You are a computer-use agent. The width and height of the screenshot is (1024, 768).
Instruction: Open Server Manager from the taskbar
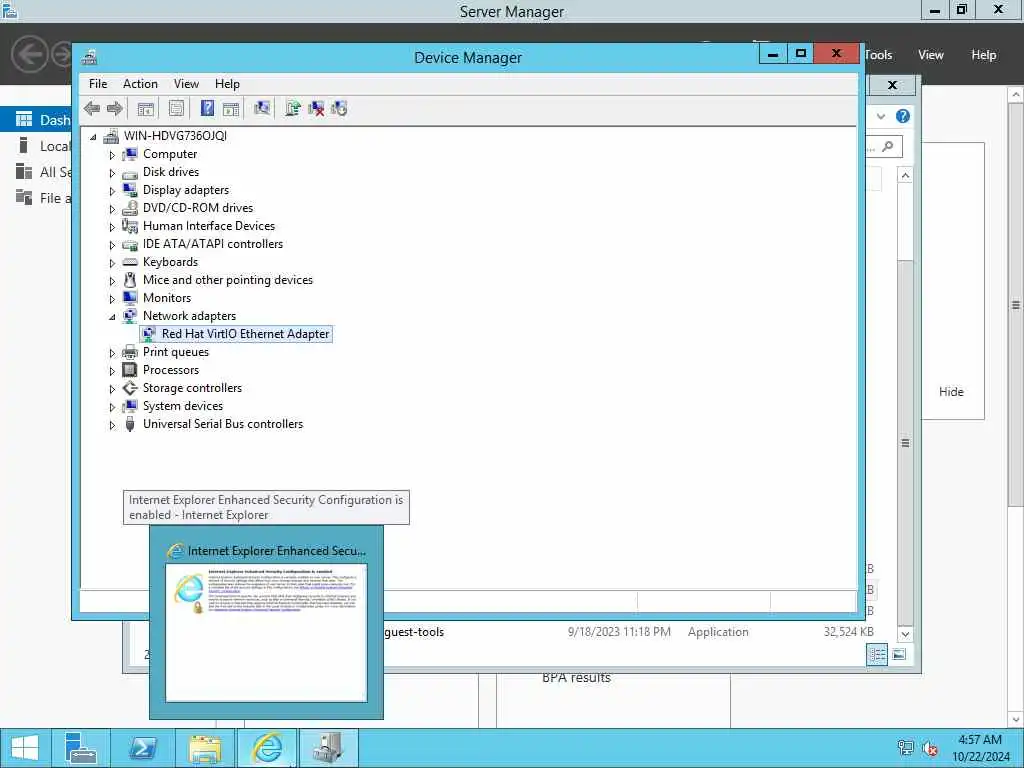click(81, 748)
